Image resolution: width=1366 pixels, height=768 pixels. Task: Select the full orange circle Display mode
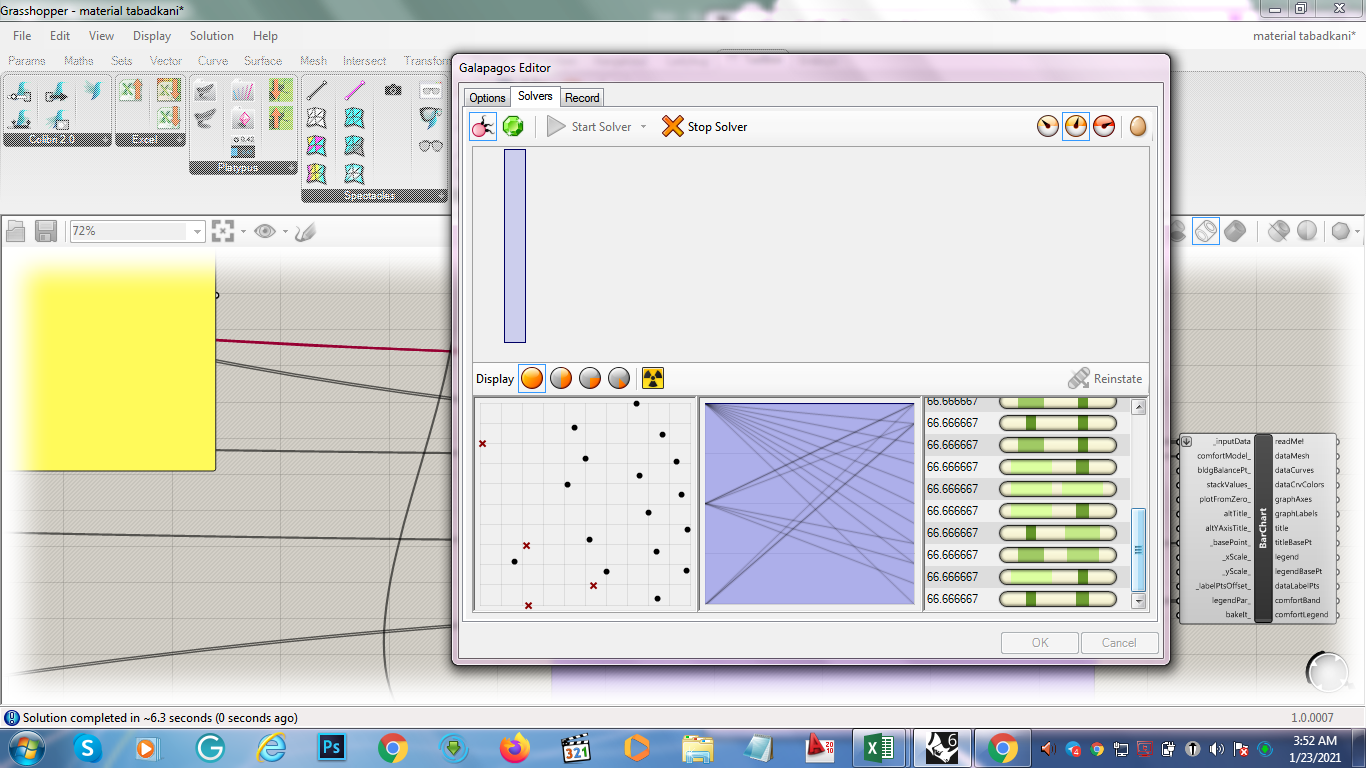click(532, 378)
